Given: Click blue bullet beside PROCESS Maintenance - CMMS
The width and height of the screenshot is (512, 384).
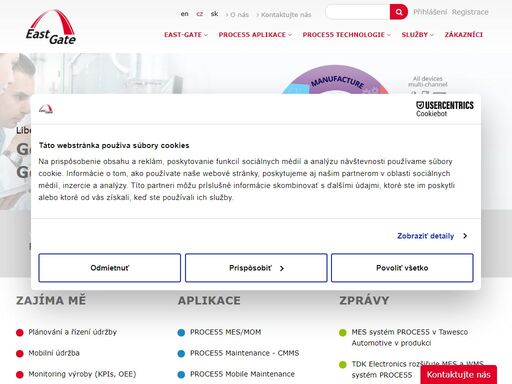Looking at the screenshot, I should click(x=181, y=354).
